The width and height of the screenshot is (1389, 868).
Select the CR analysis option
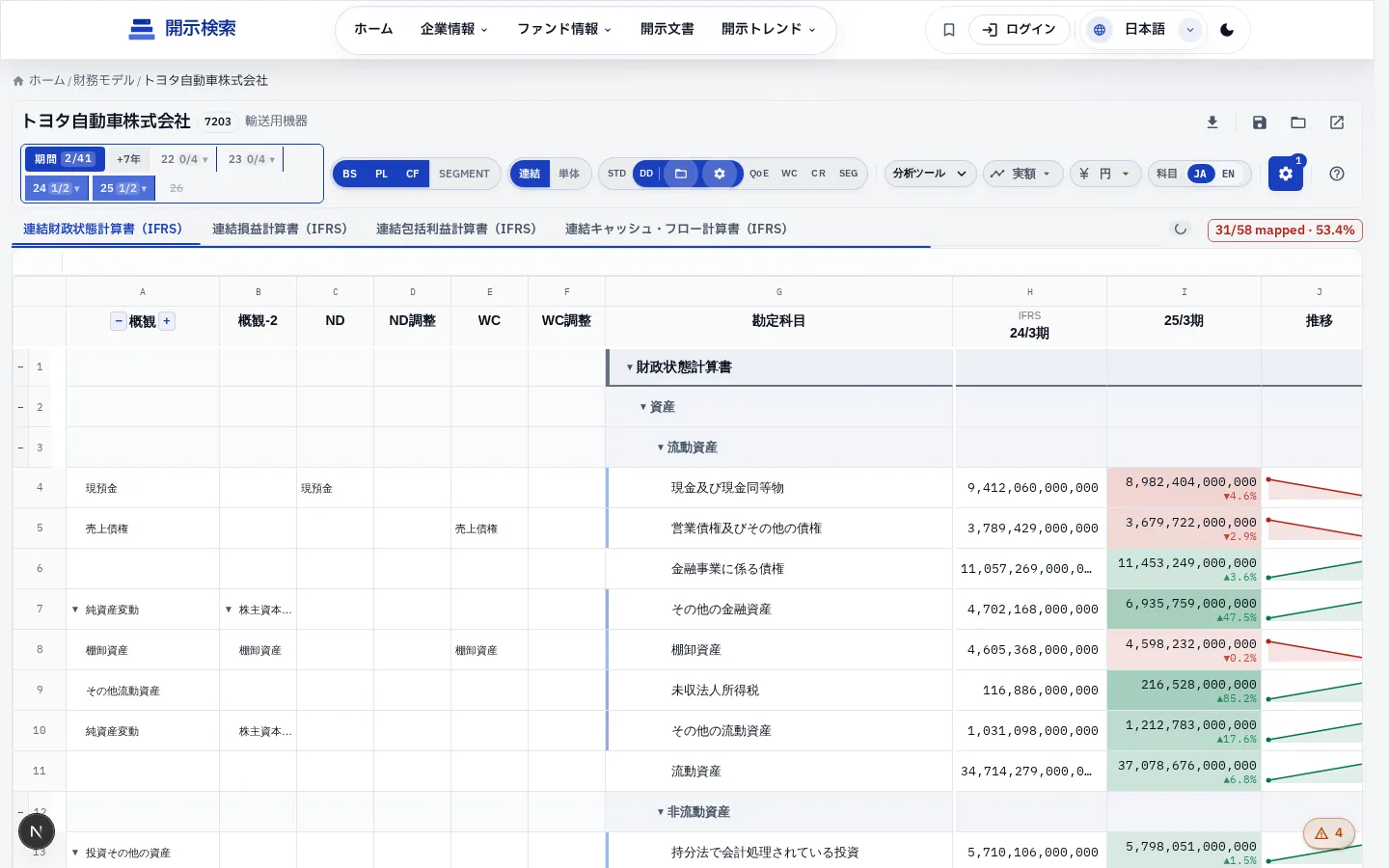818,174
